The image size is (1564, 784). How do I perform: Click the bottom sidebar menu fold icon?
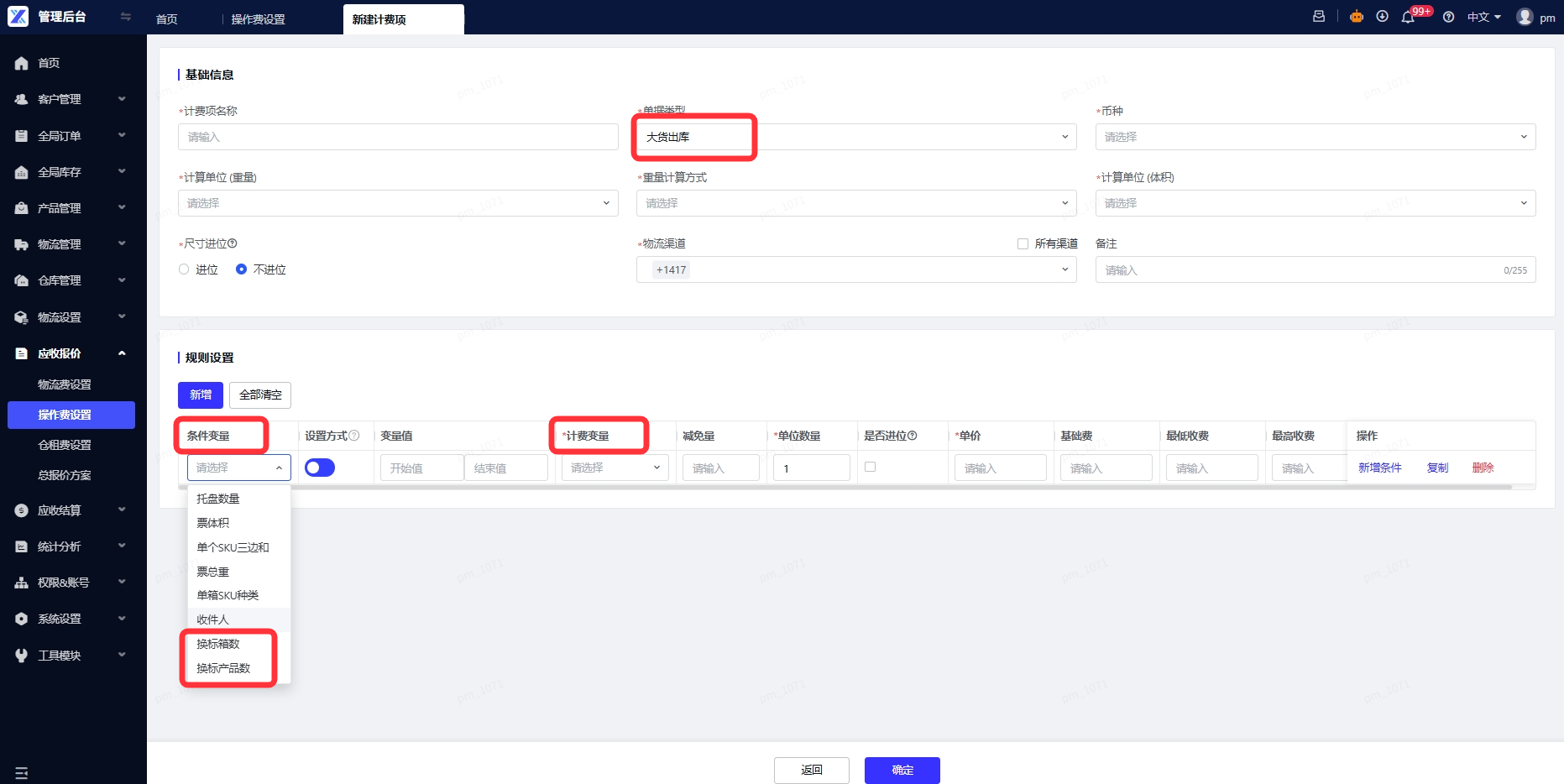click(21, 773)
